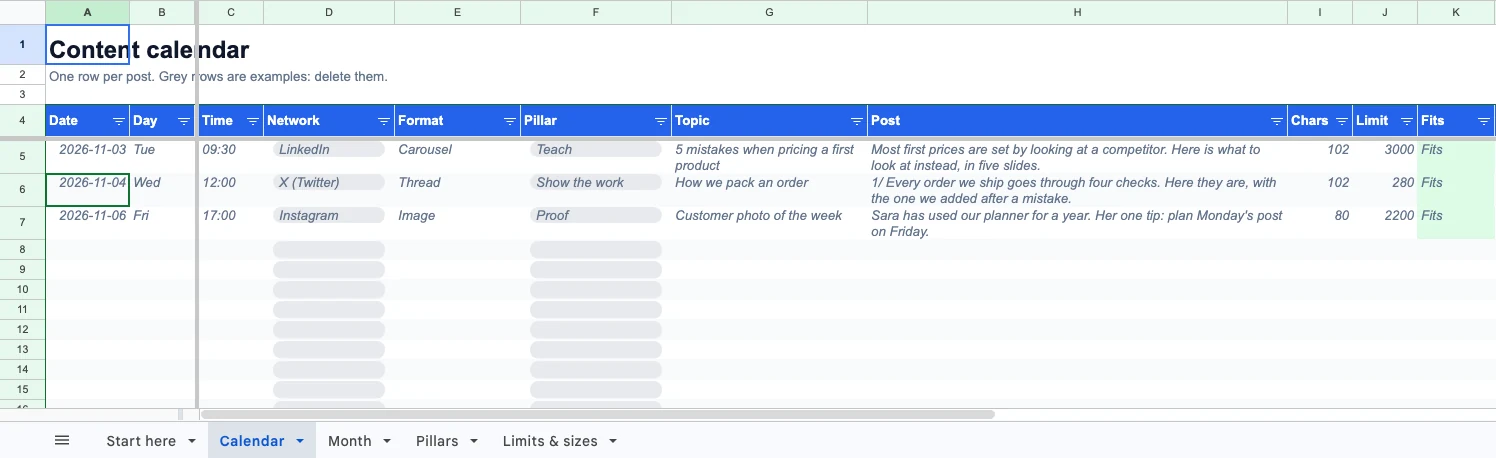This screenshot has width=1496, height=458.
Task: Open filter for Post column
Action: 1277,121
